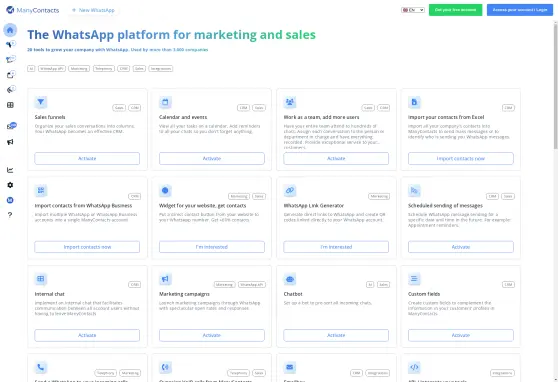Click the Custom fields lines icon
This screenshot has height=382, width=558.
(414, 279)
